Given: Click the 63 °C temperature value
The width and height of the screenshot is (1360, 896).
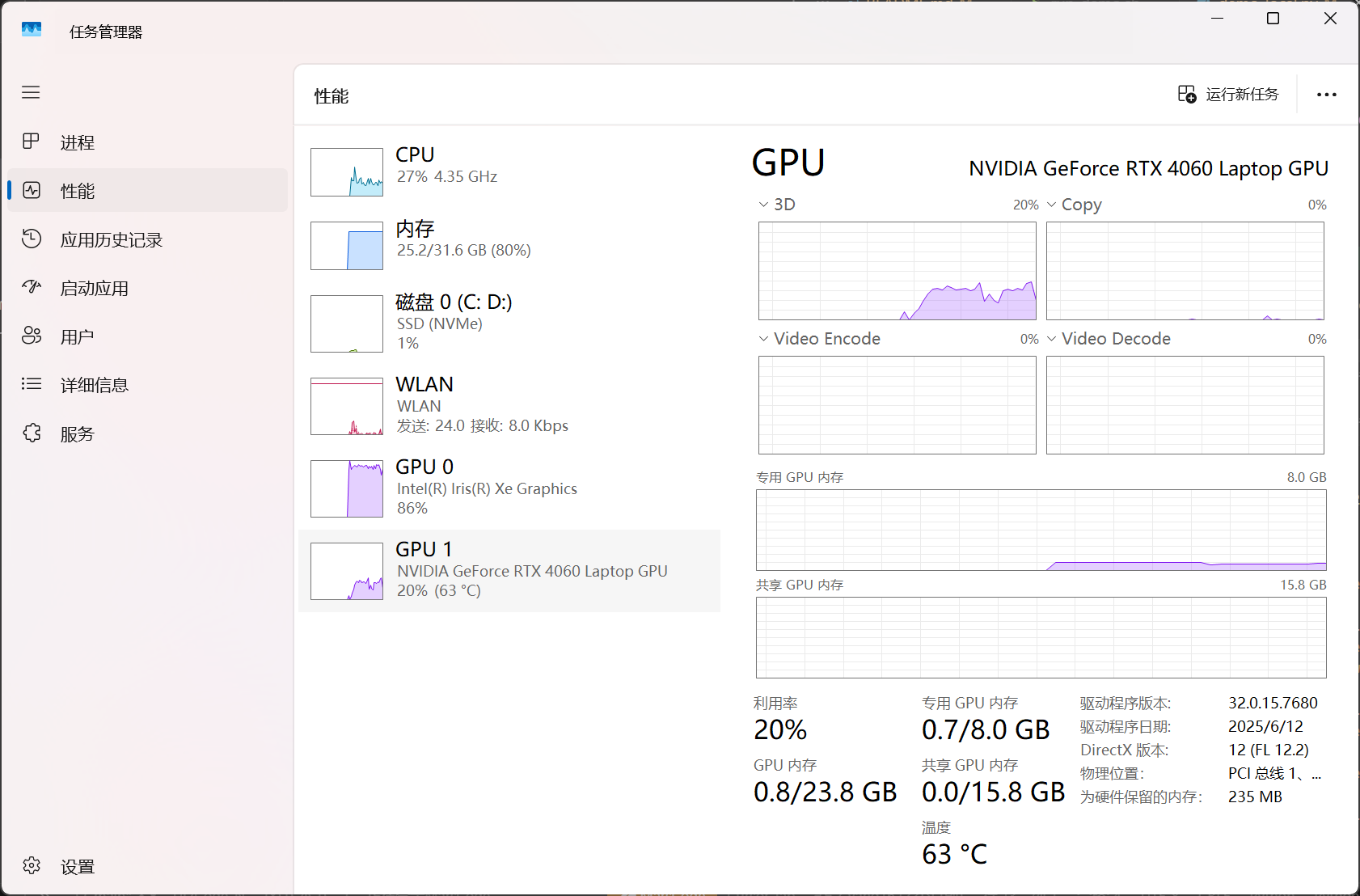Looking at the screenshot, I should [x=955, y=854].
